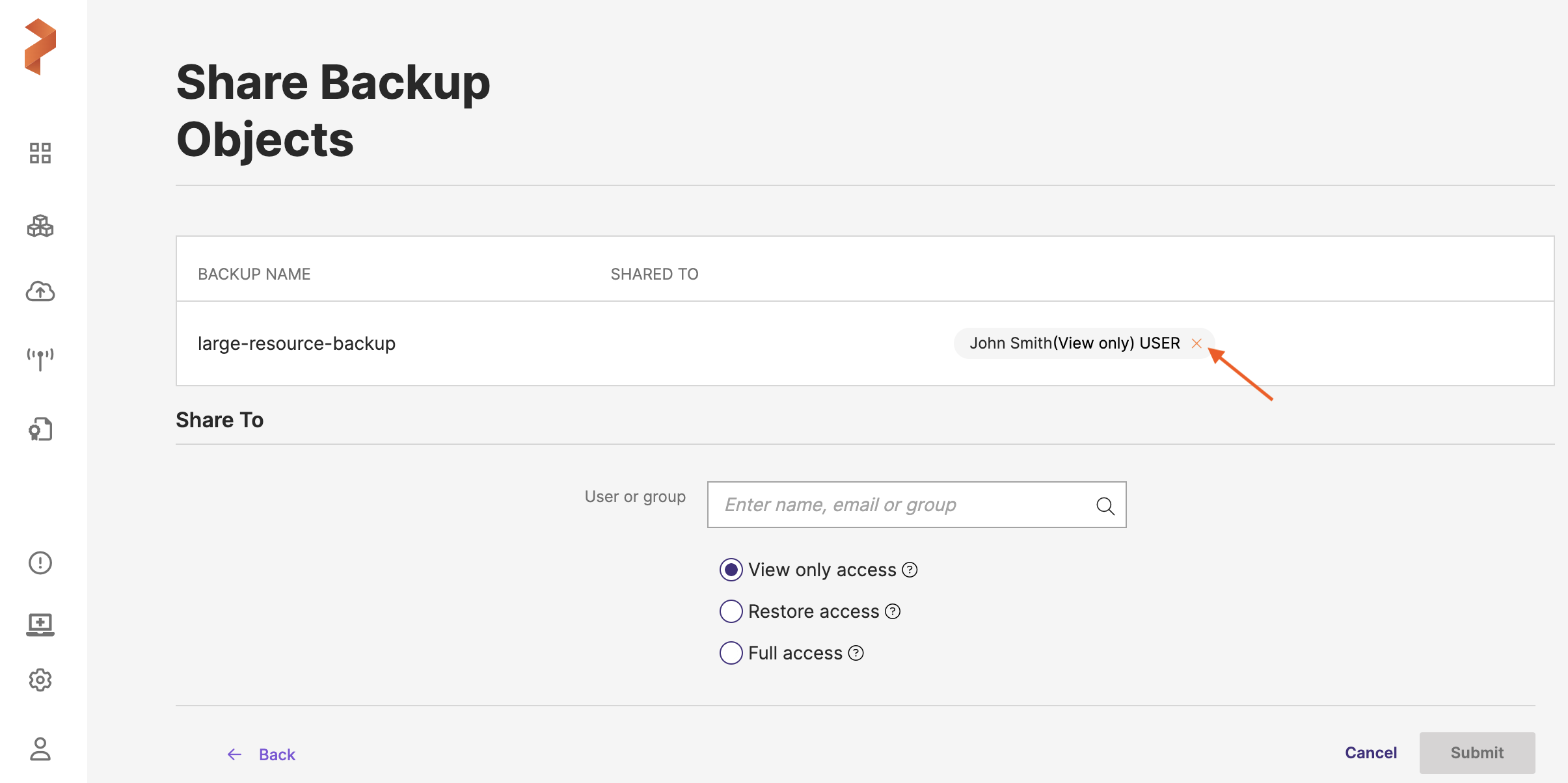Open the user profile icon
Screen dimensions: 1568x783
40,749
